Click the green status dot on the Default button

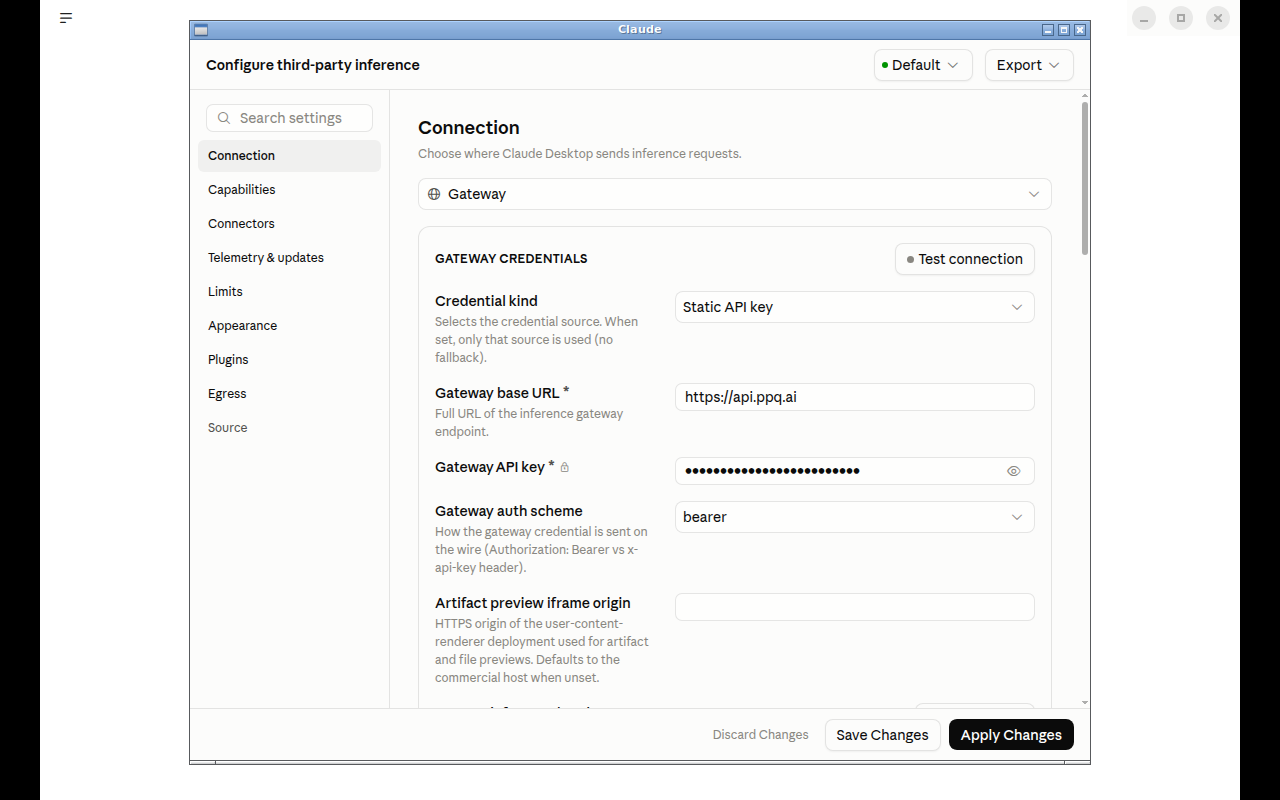pos(885,65)
